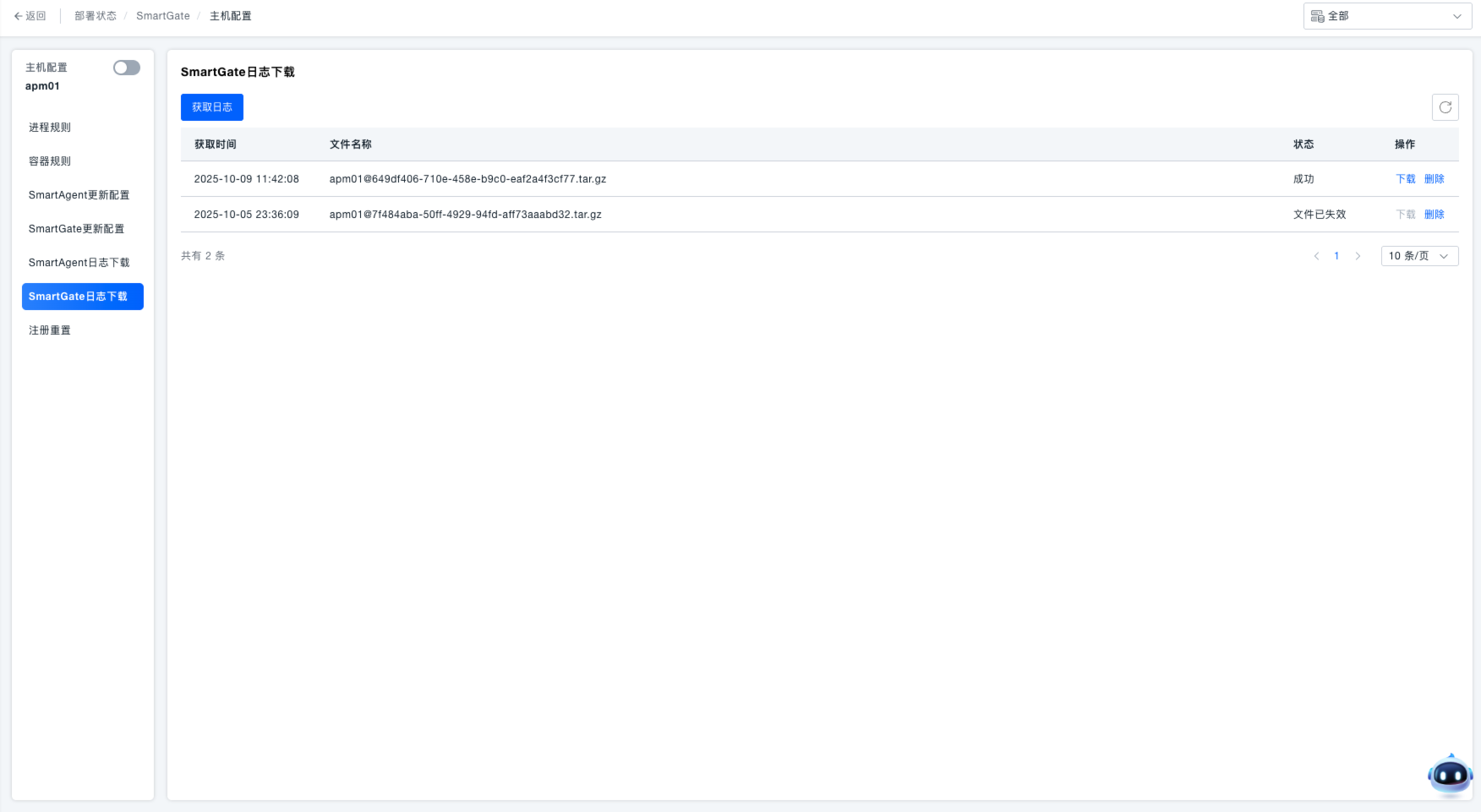Open 容器规则 in the sidebar
Viewport: 1481px width, 812px height.
pyautogui.click(x=50, y=161)
